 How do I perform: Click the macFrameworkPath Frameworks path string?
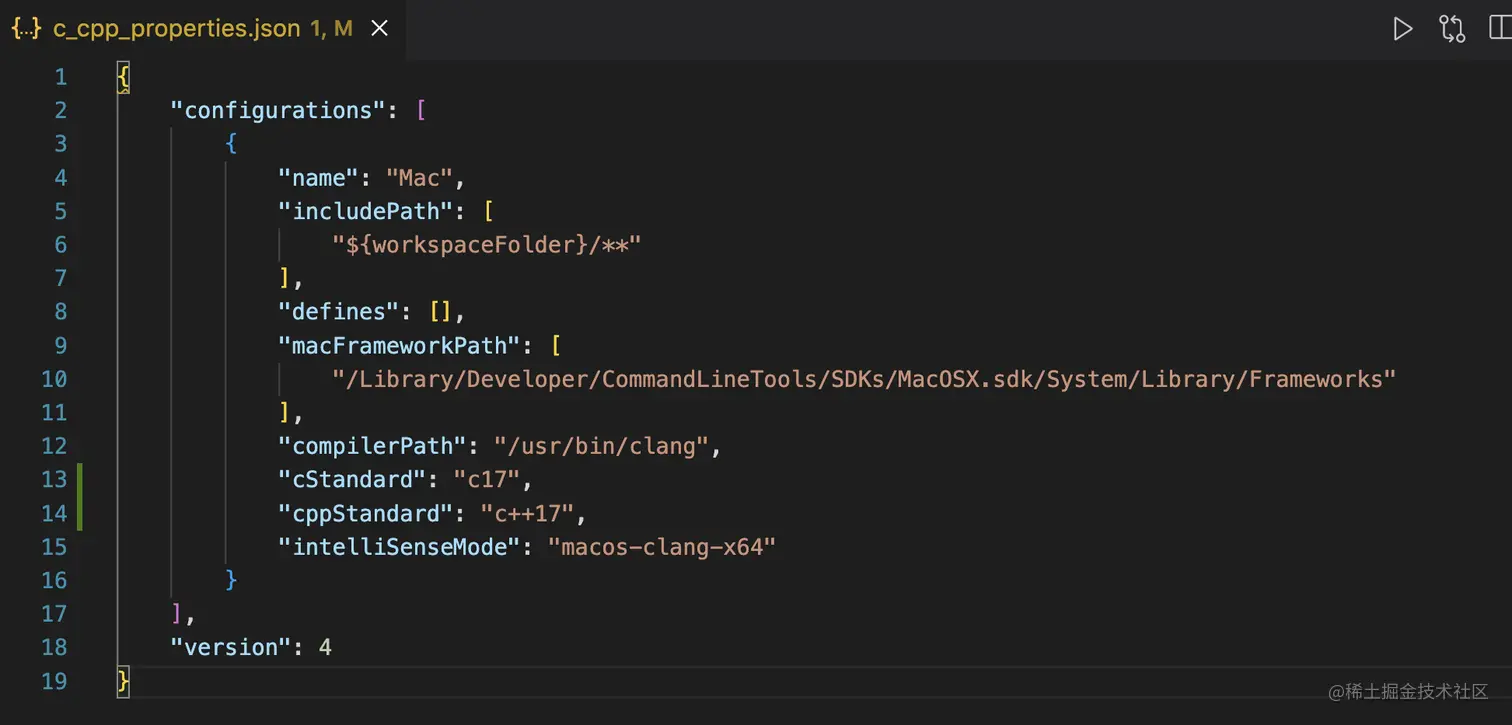863,379
